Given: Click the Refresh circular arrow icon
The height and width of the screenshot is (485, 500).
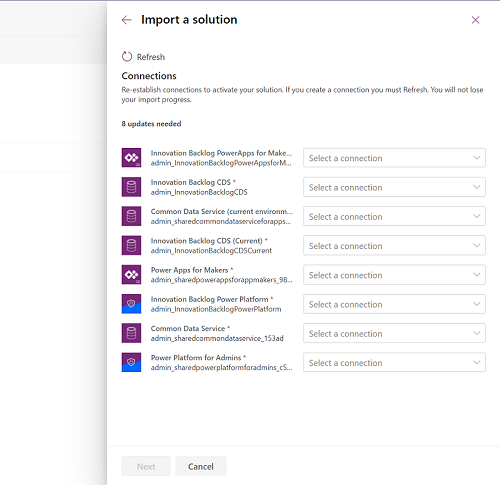Looking at the screenshot, I should tap(127, 57).
